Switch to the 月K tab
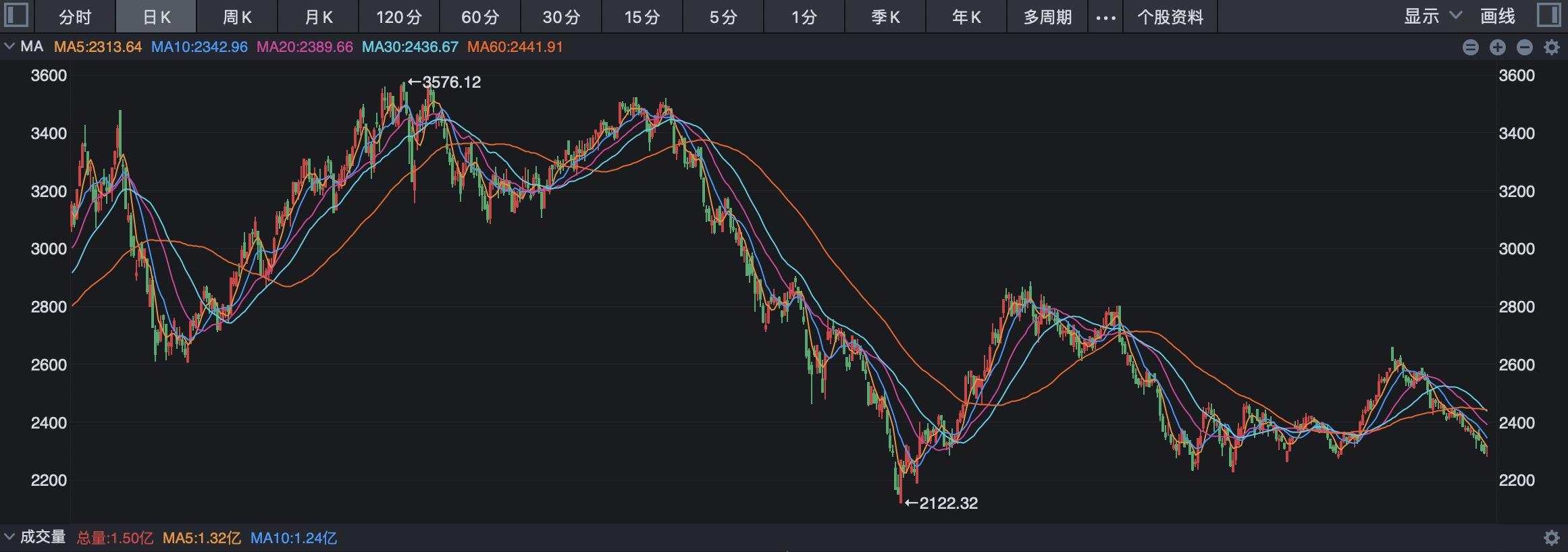1568x552 pixels. [318, 17]
